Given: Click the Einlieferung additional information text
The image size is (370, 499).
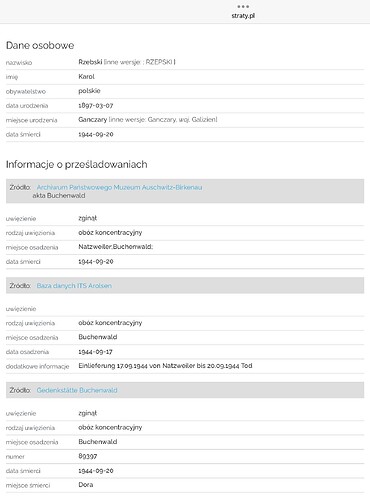Looking at the screenshot, I should point(165,366).
